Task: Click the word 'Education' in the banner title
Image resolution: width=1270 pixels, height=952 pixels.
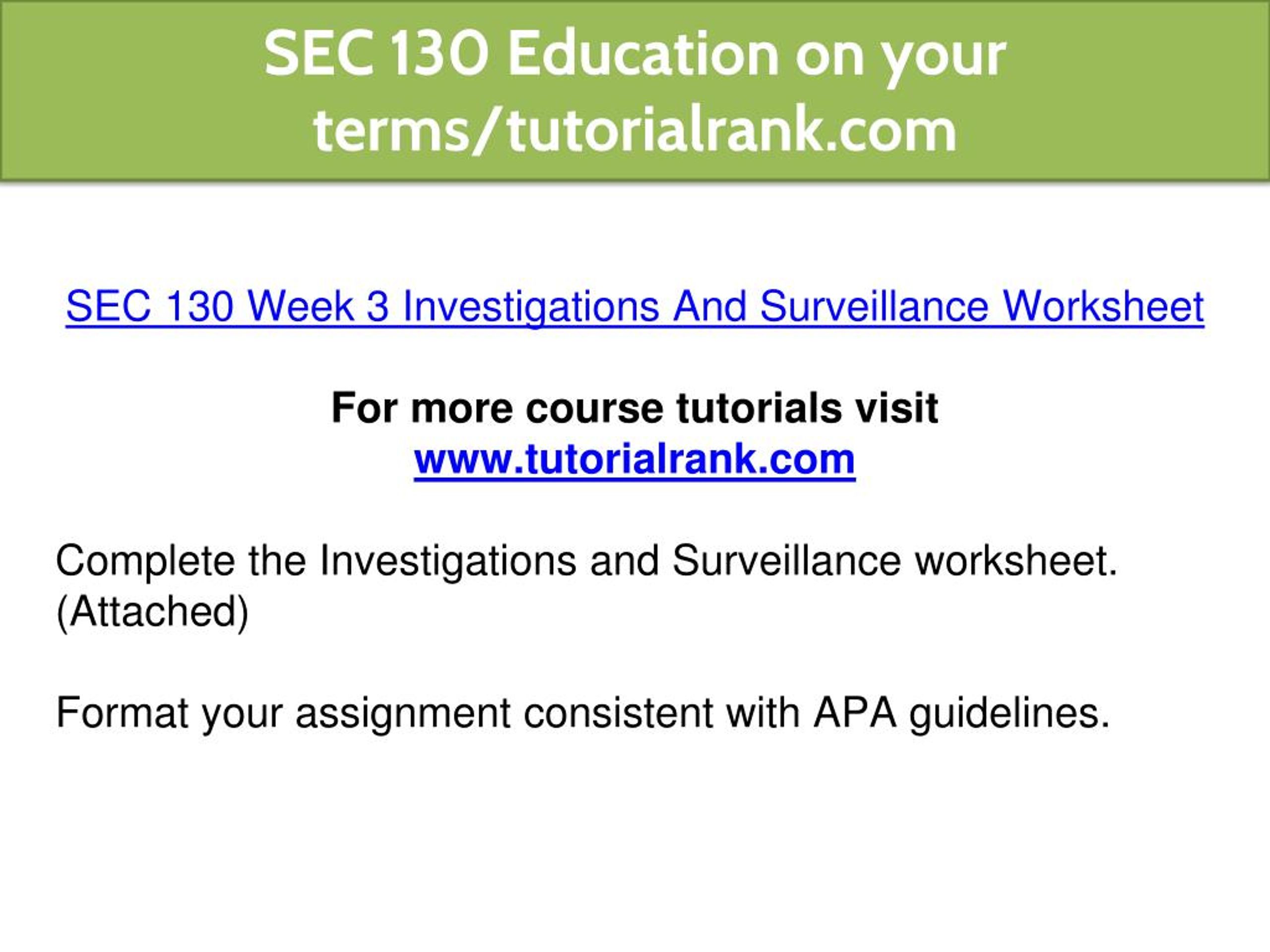Action: (x=643, y=55)
